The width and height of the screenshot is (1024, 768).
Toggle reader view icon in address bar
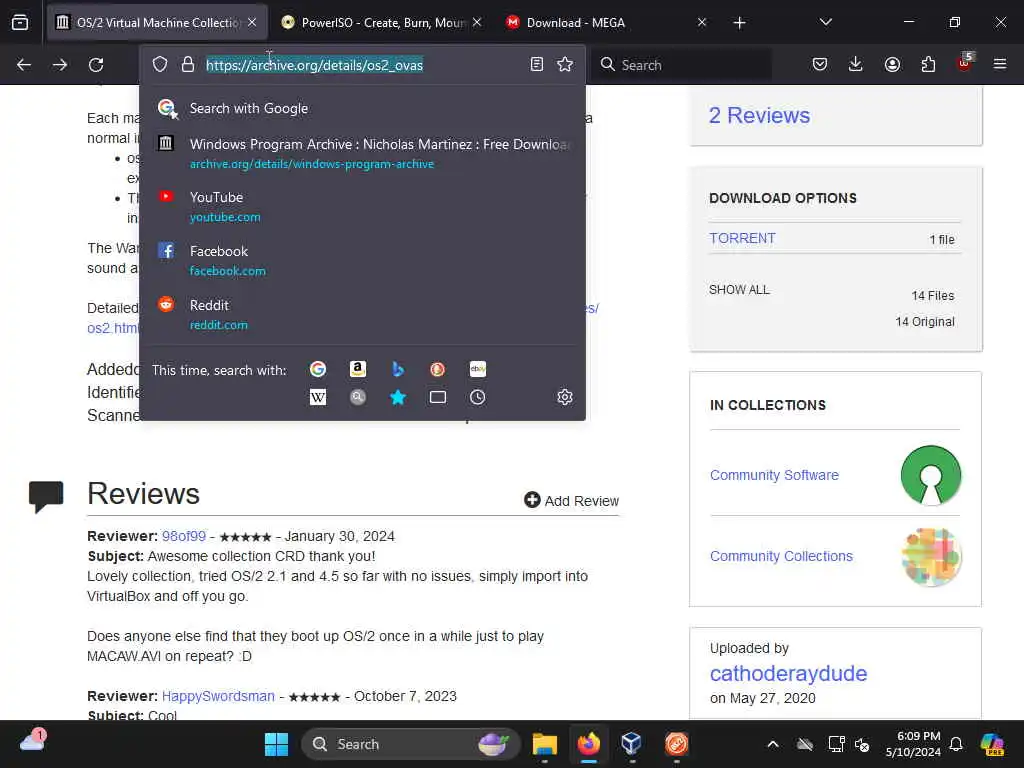[537, 64]
